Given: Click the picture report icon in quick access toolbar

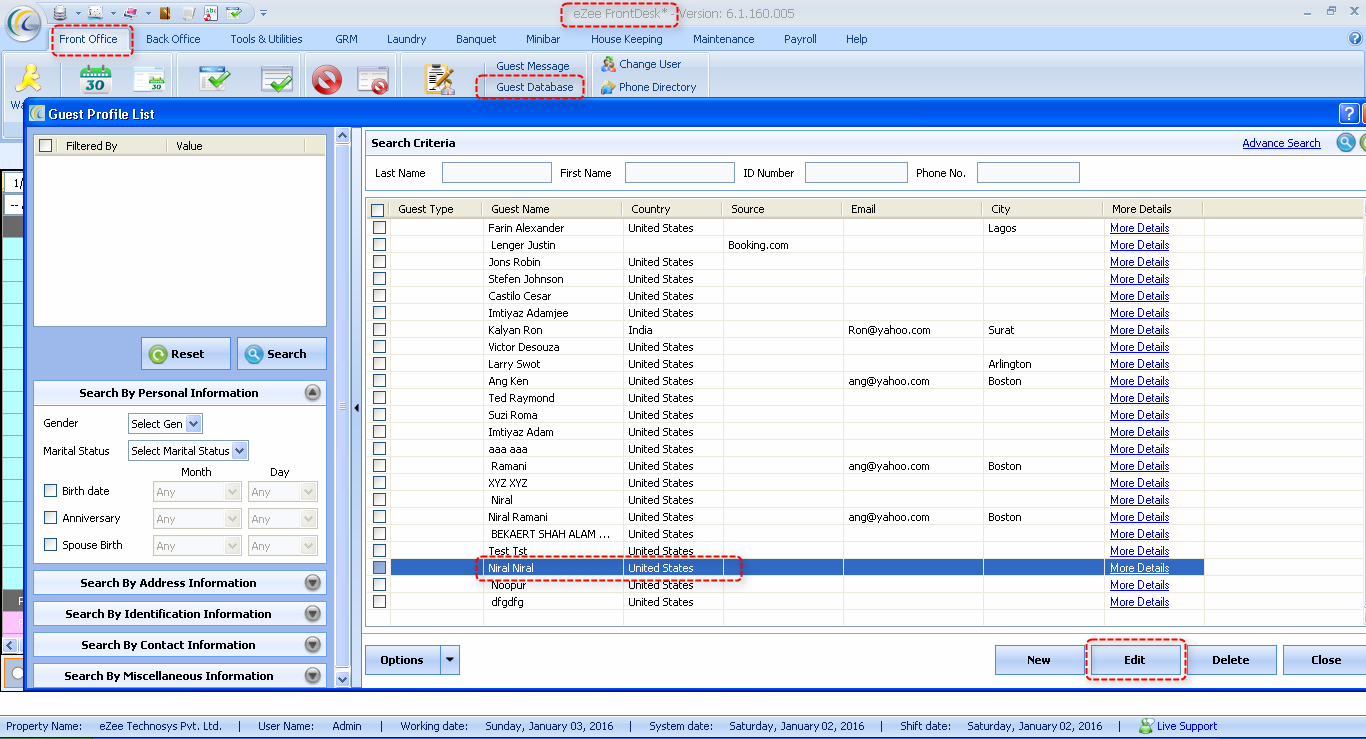Looking at the screenshot, I should click(95, 13).
